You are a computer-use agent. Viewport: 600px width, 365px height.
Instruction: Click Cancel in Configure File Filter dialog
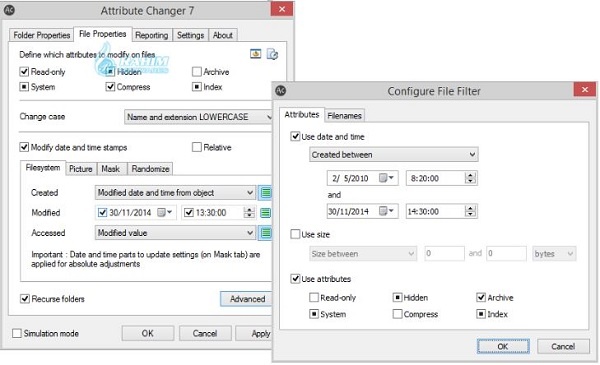[x=563, y=346]
